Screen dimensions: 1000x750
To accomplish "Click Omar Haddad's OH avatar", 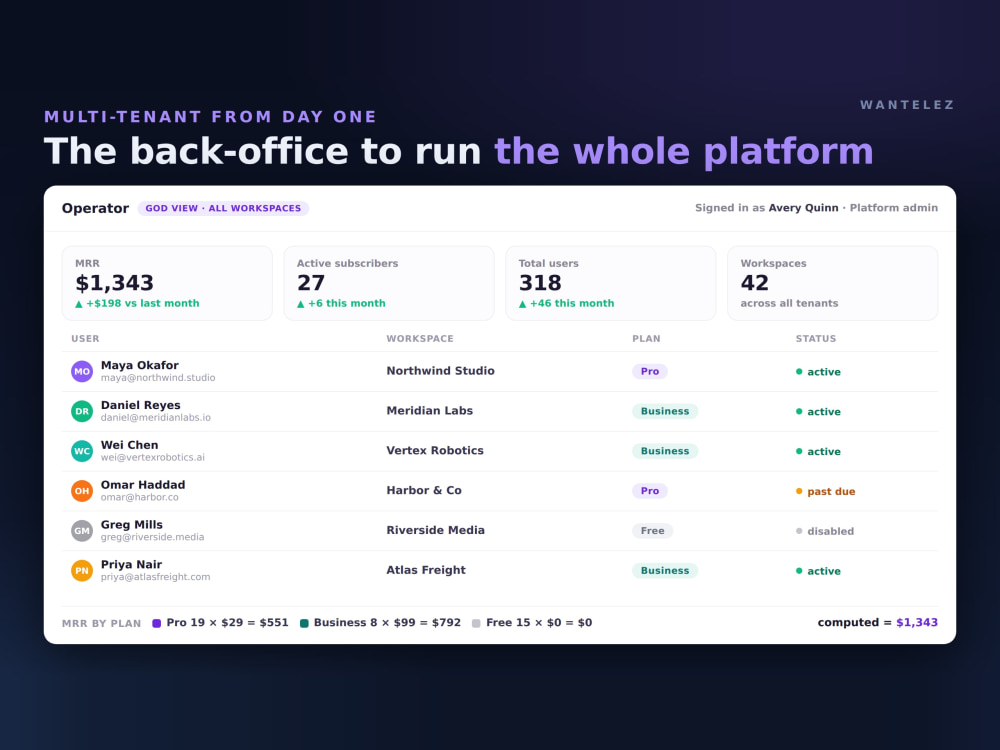I will point(82,491).
